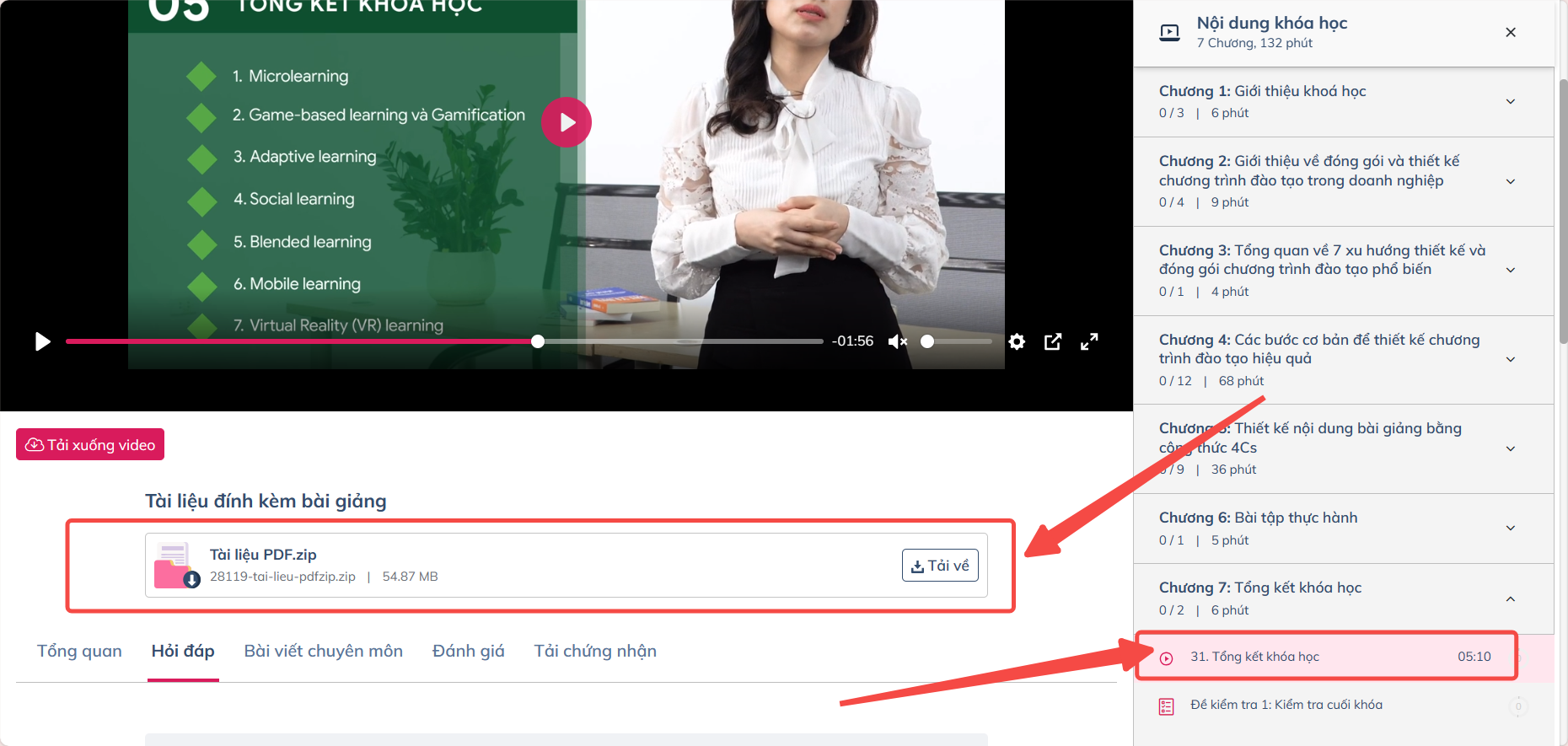Close the Nội dung khóa học panel
1568x746 pixels.
pos(1511,32)
